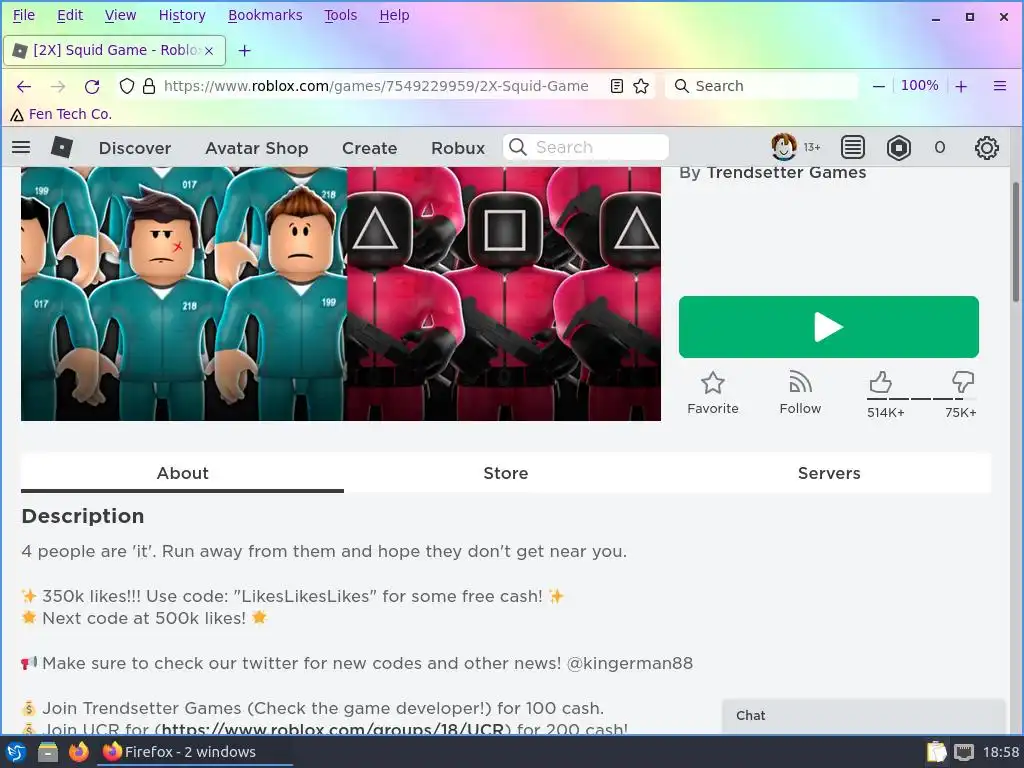This screenshot has height=768, width=1024.
Task: Open the tracking protection shield icon
Action: click(127, 86)
